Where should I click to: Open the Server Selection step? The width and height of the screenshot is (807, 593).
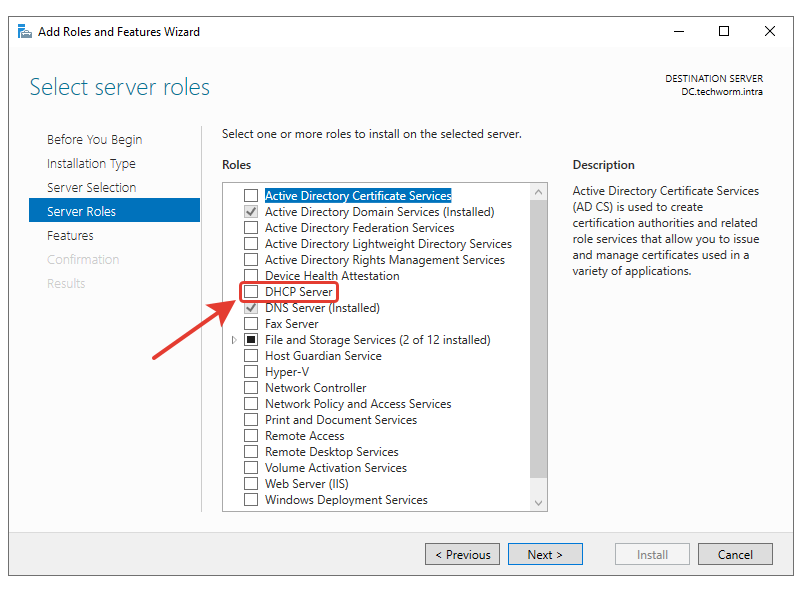coord(91,188)
